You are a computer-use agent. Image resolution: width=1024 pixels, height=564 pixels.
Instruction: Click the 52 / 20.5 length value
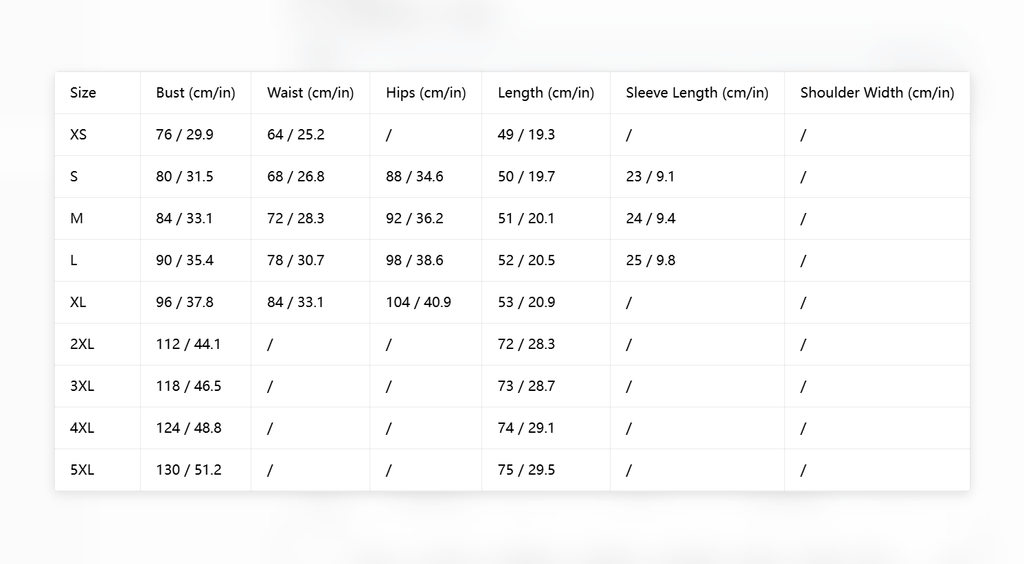pos(526,260)
